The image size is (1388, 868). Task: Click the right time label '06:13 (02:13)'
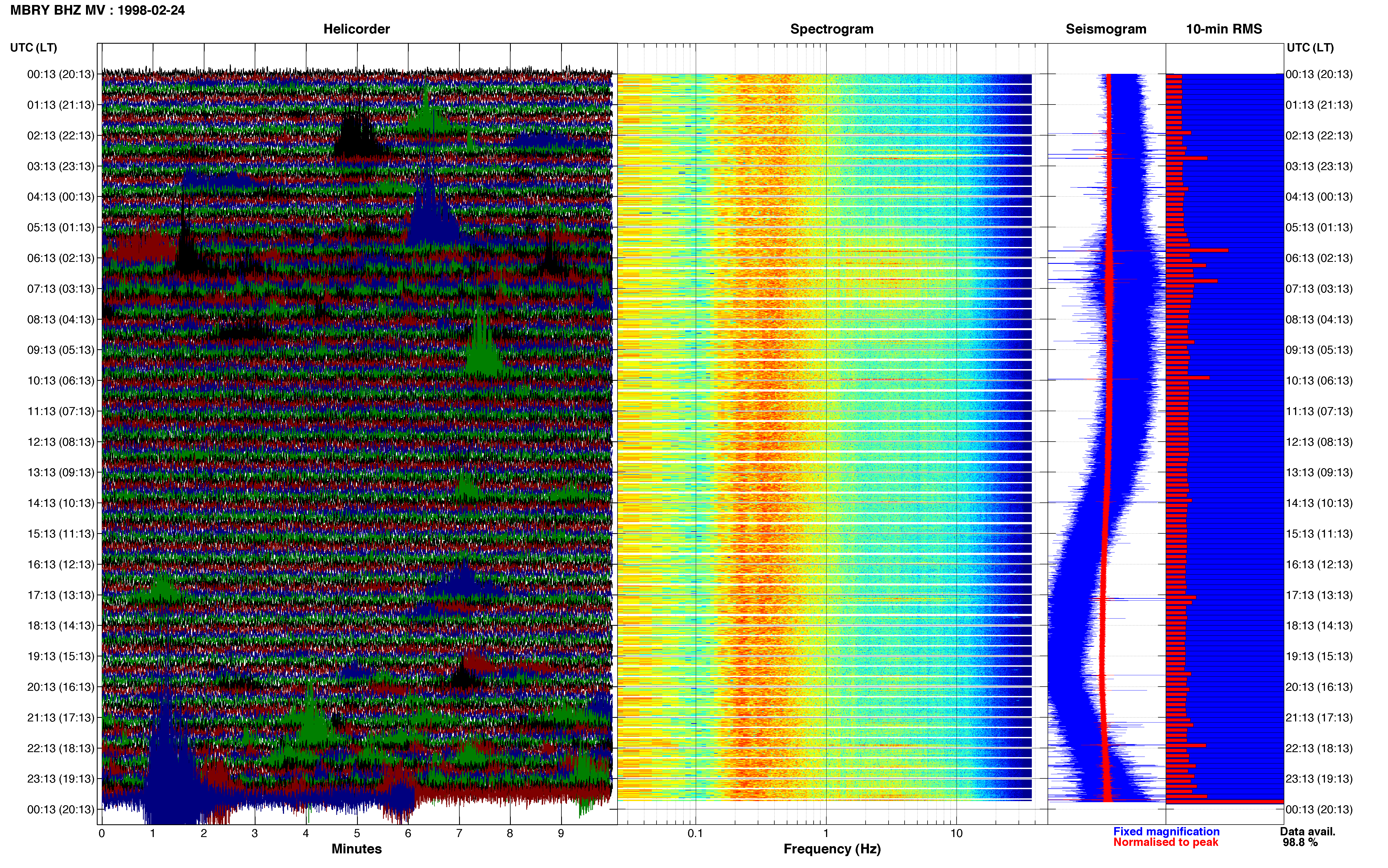(1319, 258)
